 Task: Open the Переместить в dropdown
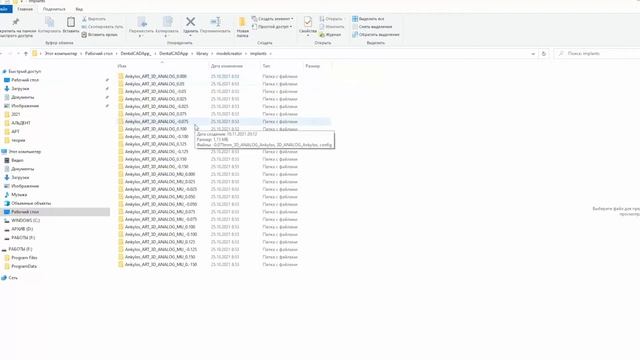pos(141,36)
